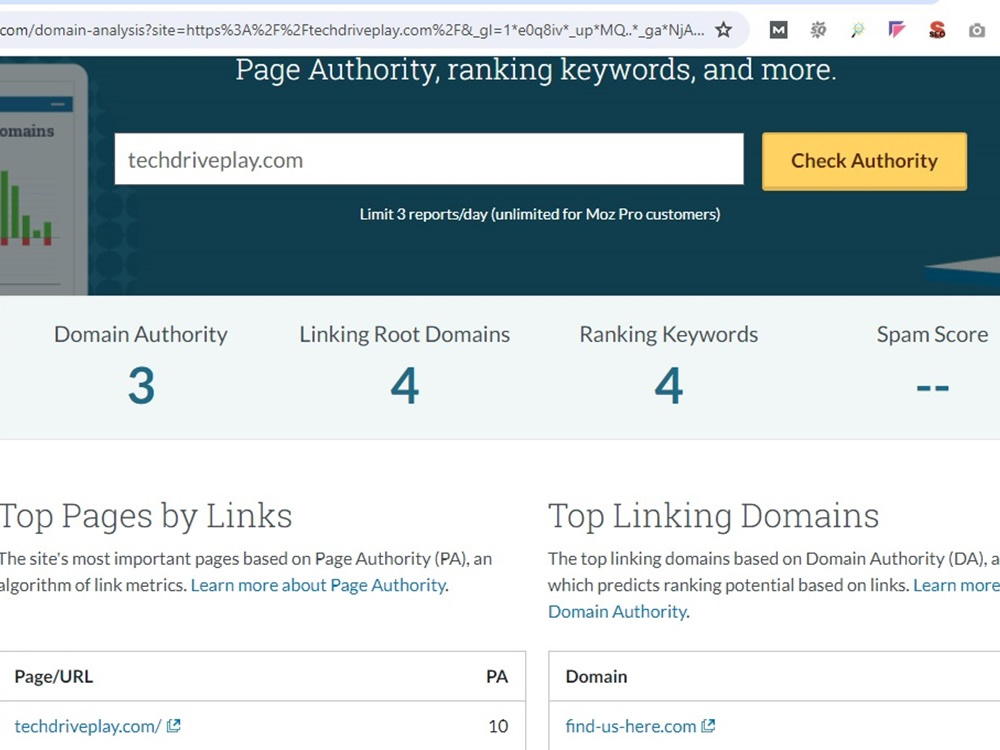The image size is (1000, 750).
Task: Open techdriveplay.com/ top page link
Action: point(88,726)
